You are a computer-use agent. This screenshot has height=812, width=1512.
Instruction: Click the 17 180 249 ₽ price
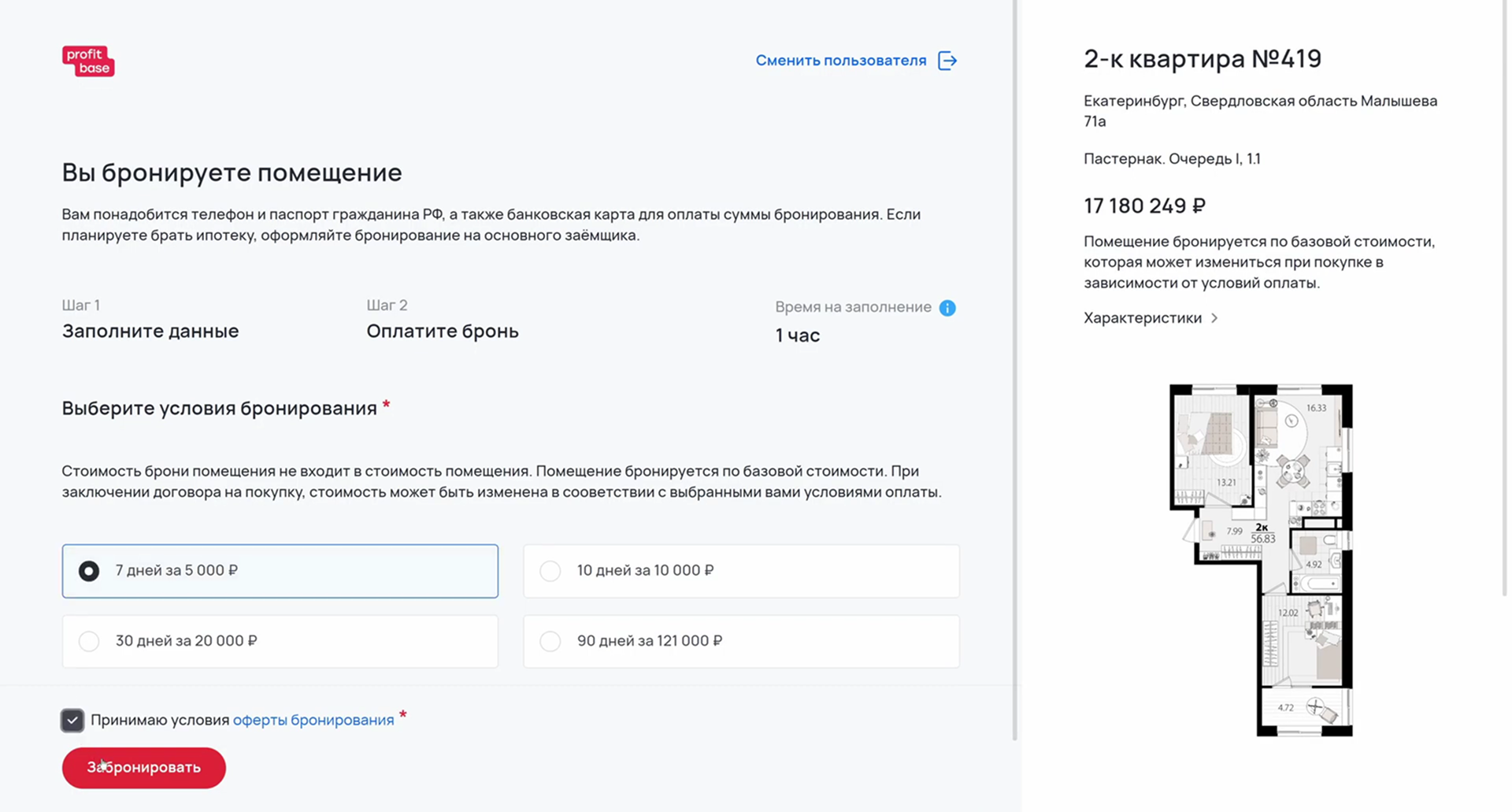pos(1144,206)
